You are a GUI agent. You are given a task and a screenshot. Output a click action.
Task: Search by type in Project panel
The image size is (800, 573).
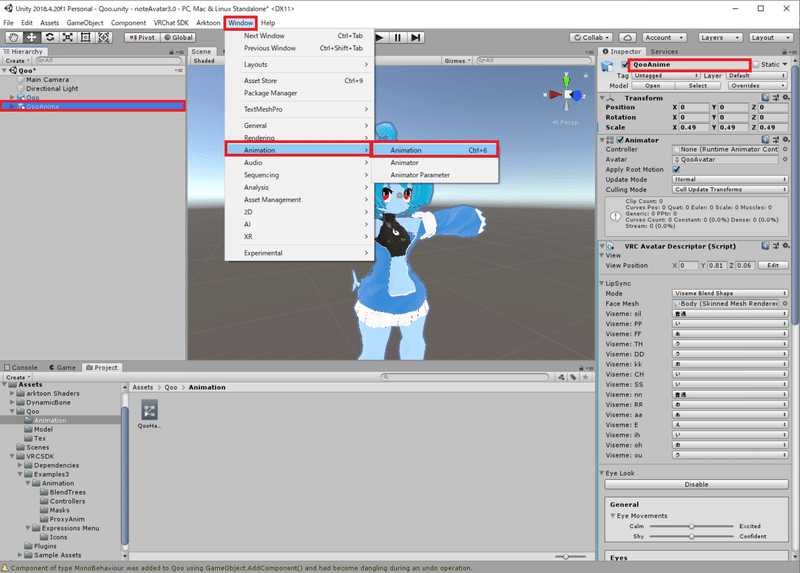click(561, 377)
